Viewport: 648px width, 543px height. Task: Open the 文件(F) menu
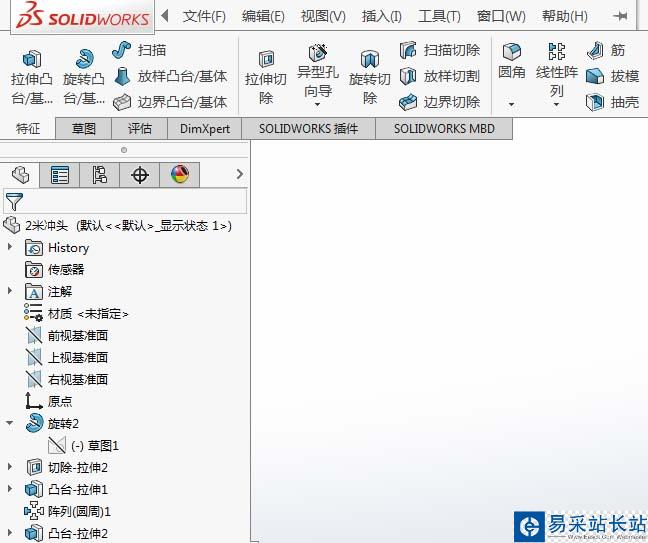(204, 16)
